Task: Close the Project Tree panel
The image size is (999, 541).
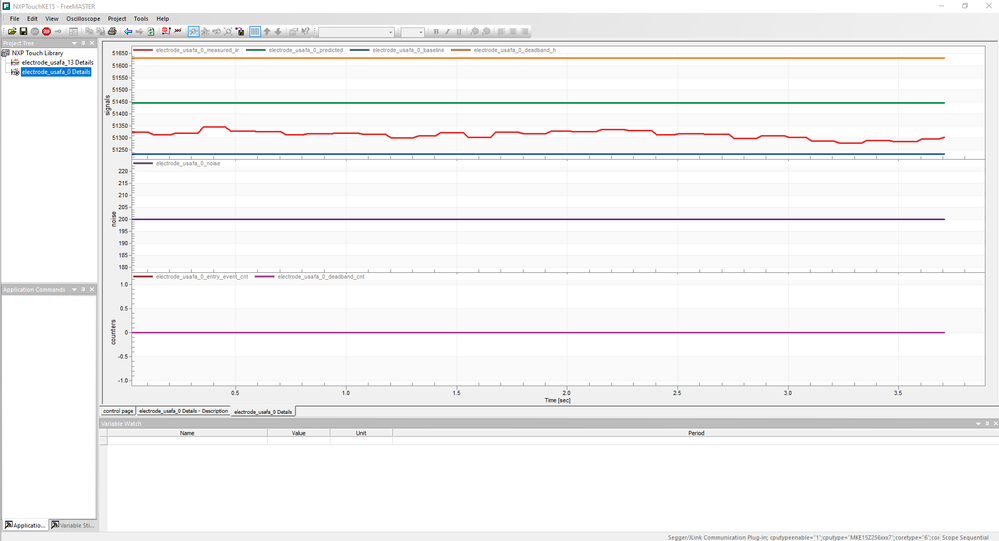Action: pyautogui.click(x=92, y=43)
